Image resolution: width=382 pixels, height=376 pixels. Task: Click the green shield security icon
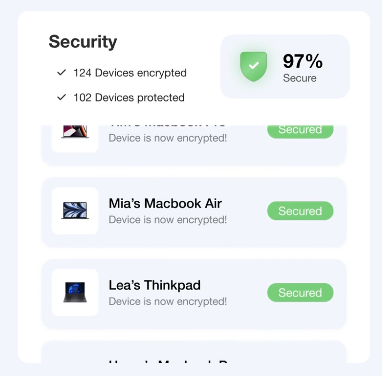[254, 66]
